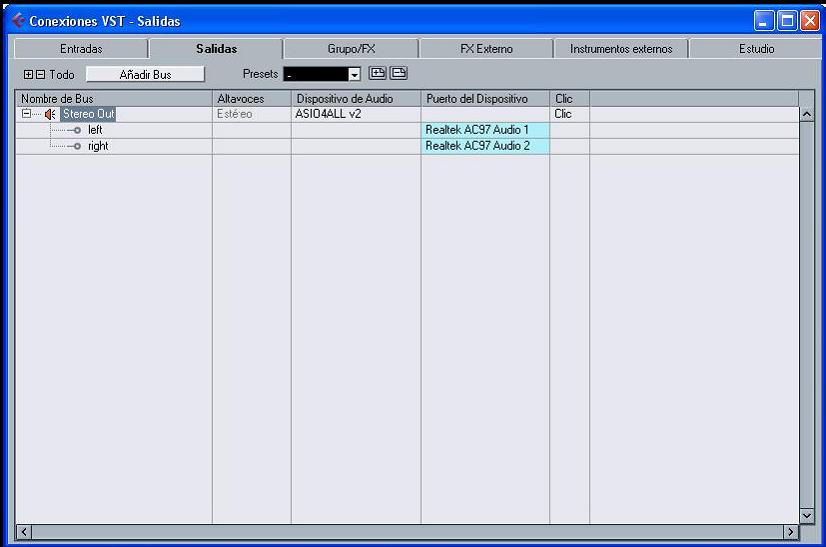Click the Puerto del Dispositivo column header
The width and height of the screenshot is (826, 547).
(x=485, y=99)
